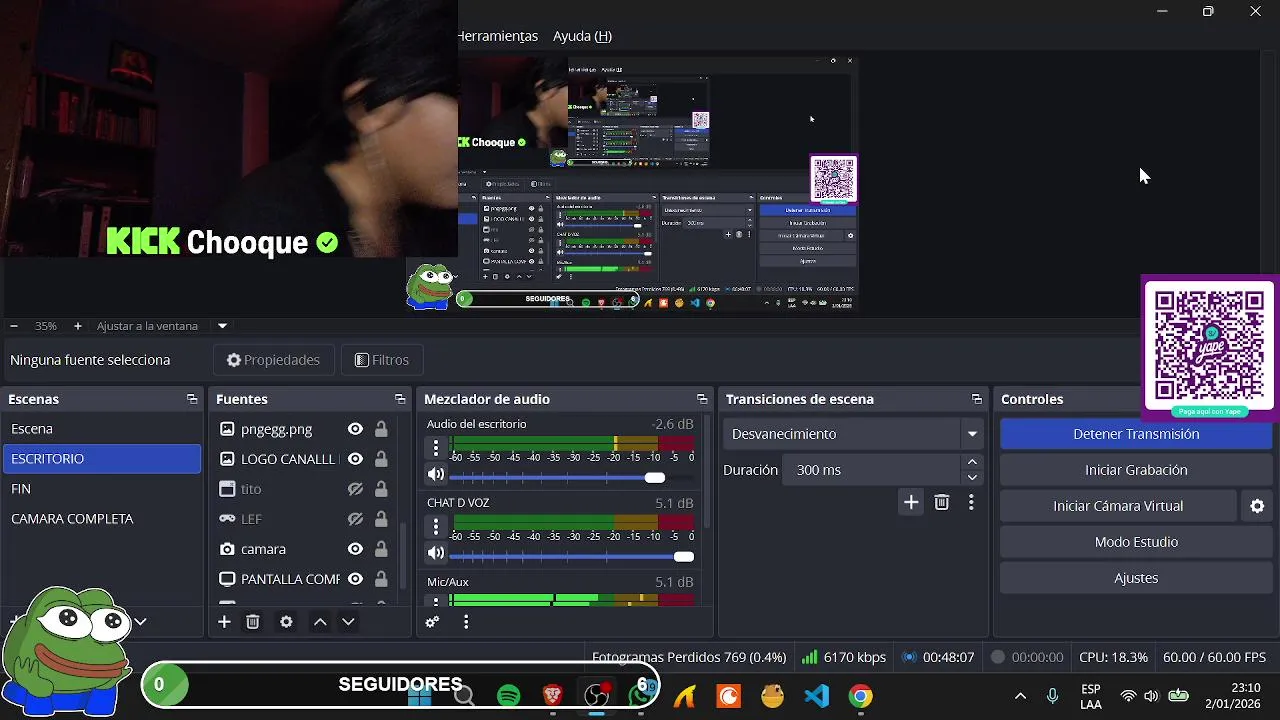Select the CAMARA COMPLETA scene
This screenshot has height=720, width=1280.
[x=101, y=519]
